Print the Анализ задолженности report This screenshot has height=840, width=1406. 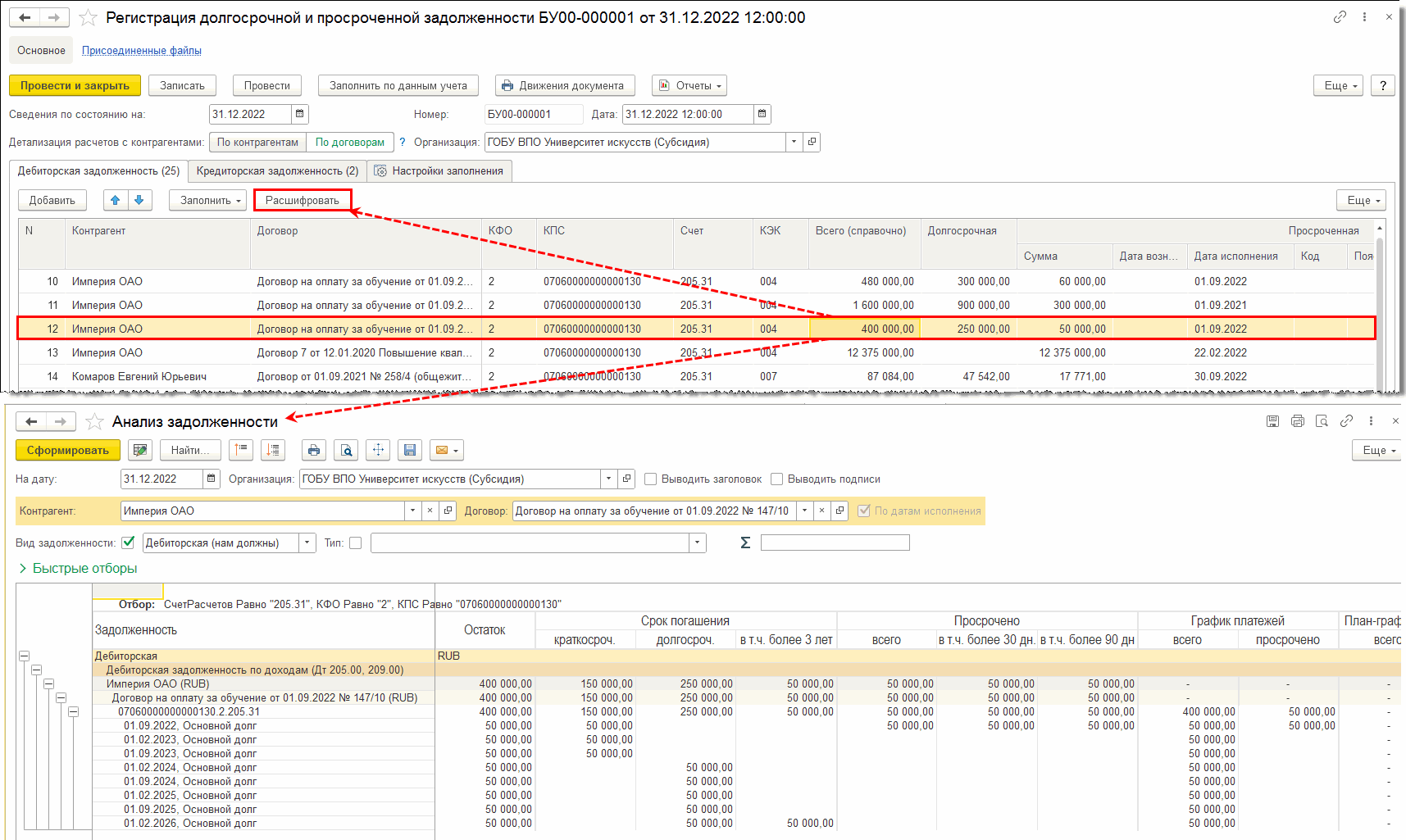314,450
